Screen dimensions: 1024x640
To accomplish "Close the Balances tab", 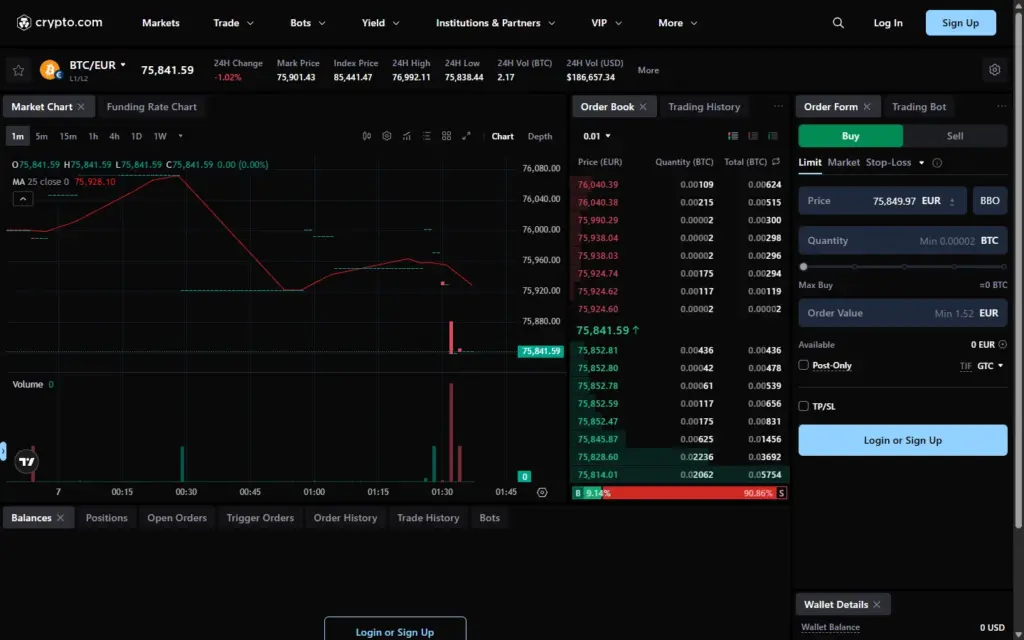I will pos(60,517).
